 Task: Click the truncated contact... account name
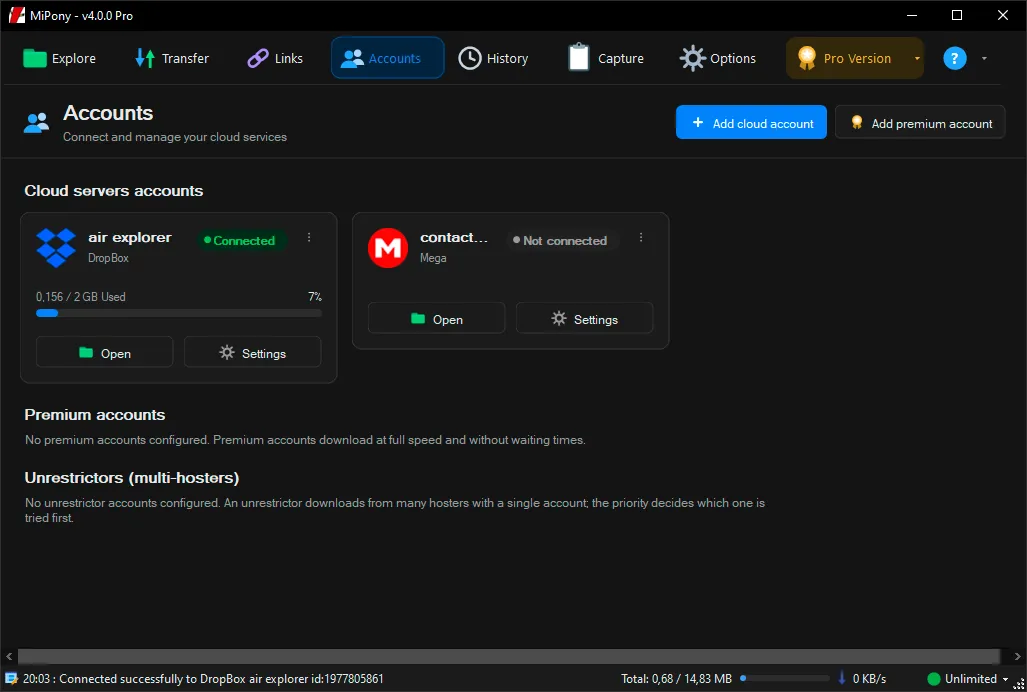point(454,237)
